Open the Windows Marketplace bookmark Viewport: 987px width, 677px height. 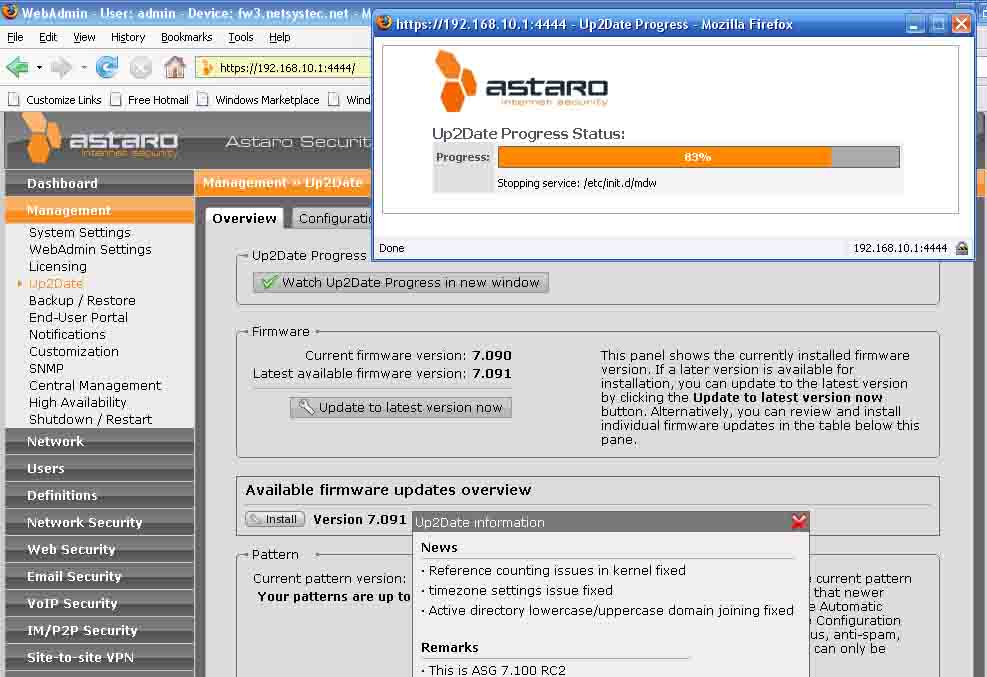(x=259, y=99)
